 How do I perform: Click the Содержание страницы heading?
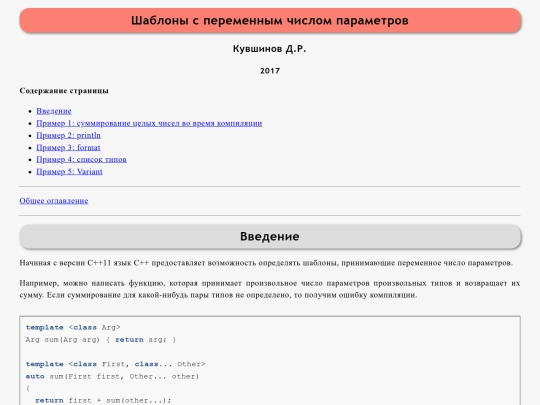coord(64,91)
